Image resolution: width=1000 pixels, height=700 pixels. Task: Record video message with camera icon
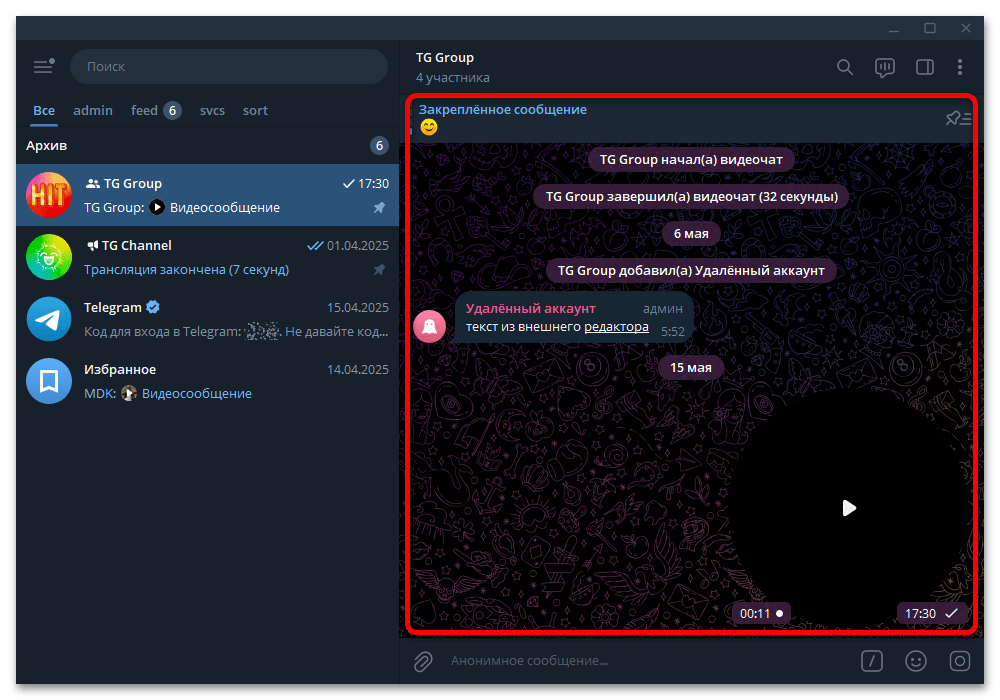click(959, 661)
